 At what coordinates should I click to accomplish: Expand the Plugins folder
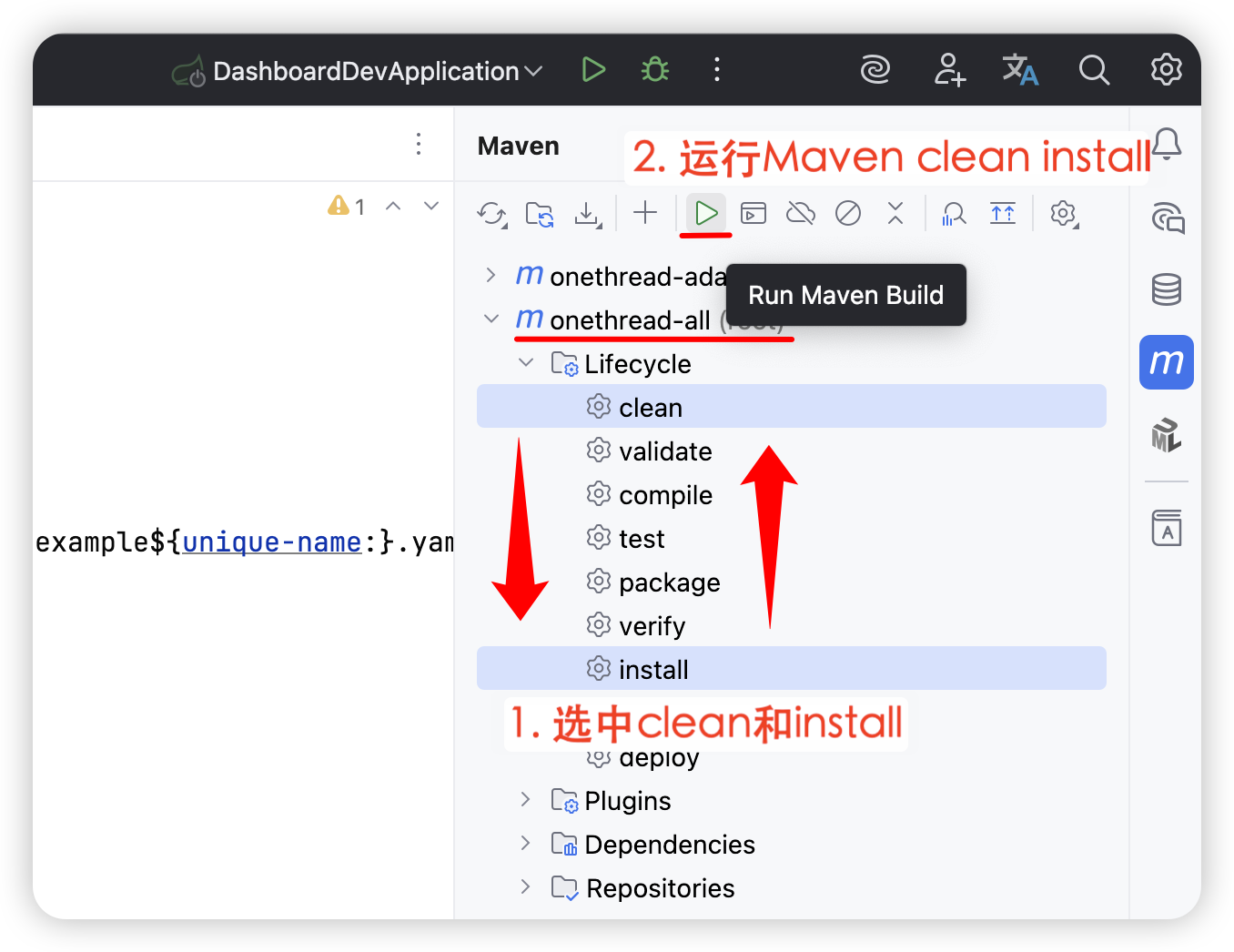[x=525, y=799]
